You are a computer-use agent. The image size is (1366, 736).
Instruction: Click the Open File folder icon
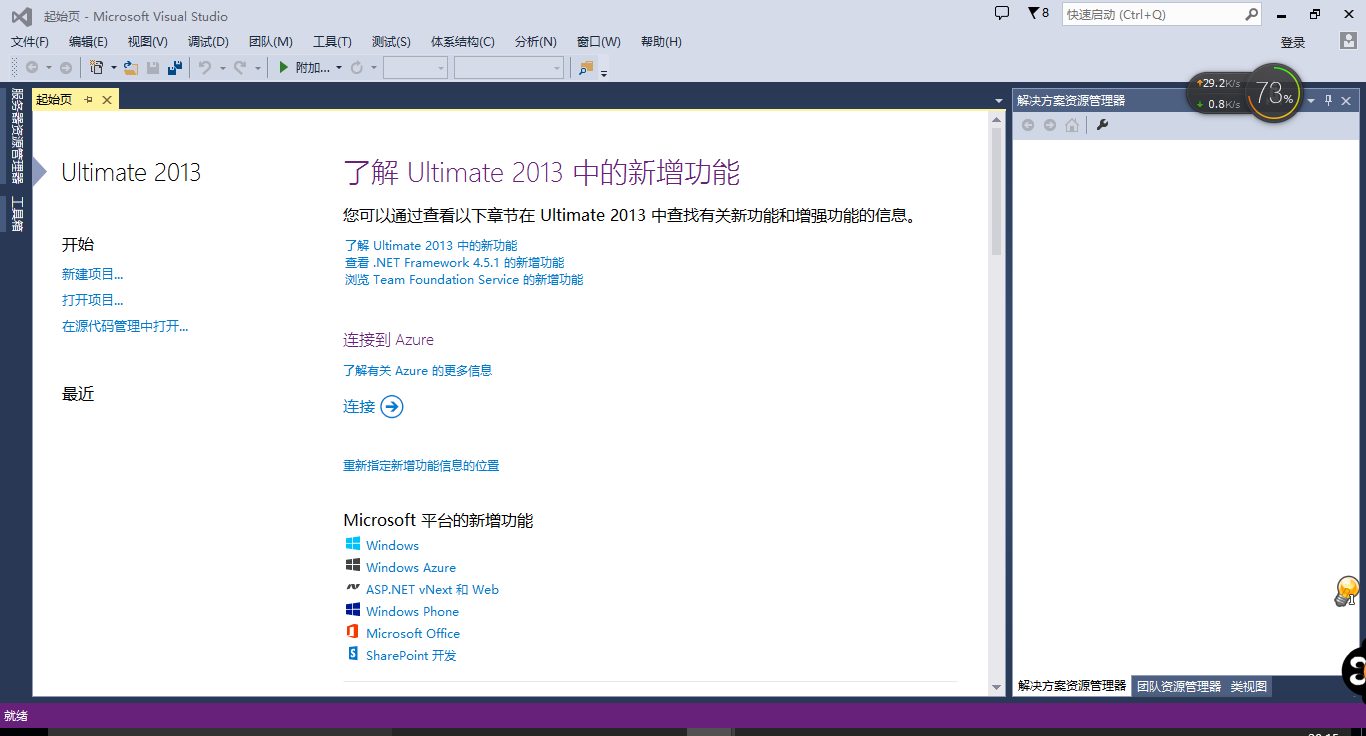[130, 67]
